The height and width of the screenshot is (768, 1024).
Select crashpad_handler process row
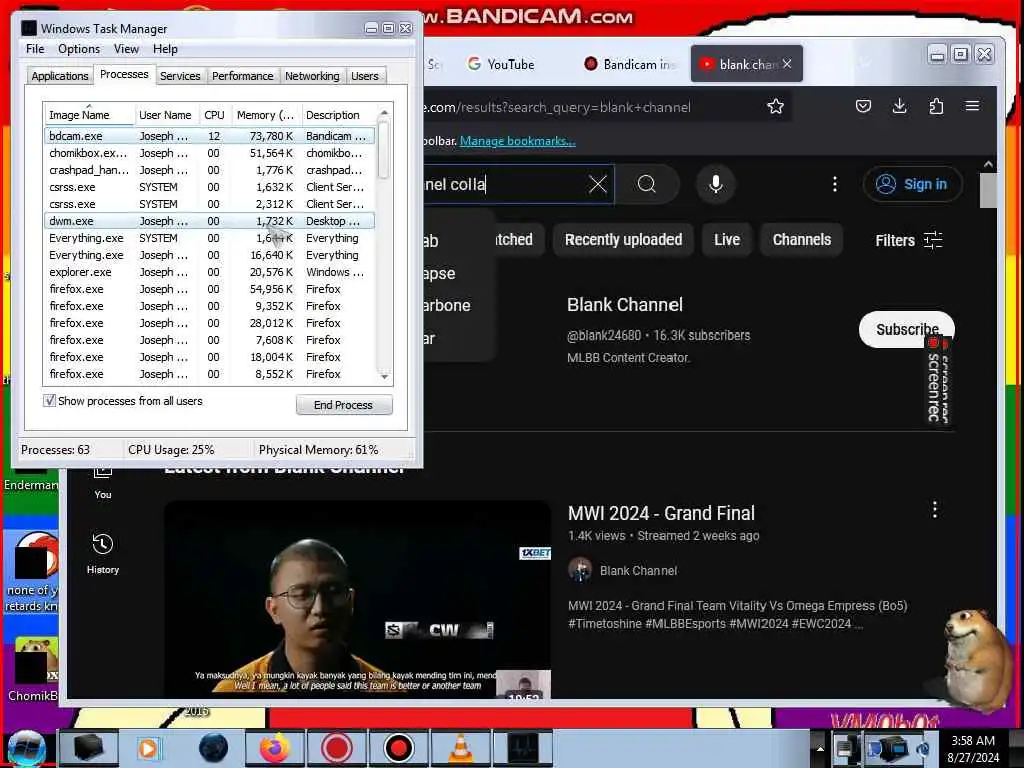click(x=209, y=170)
